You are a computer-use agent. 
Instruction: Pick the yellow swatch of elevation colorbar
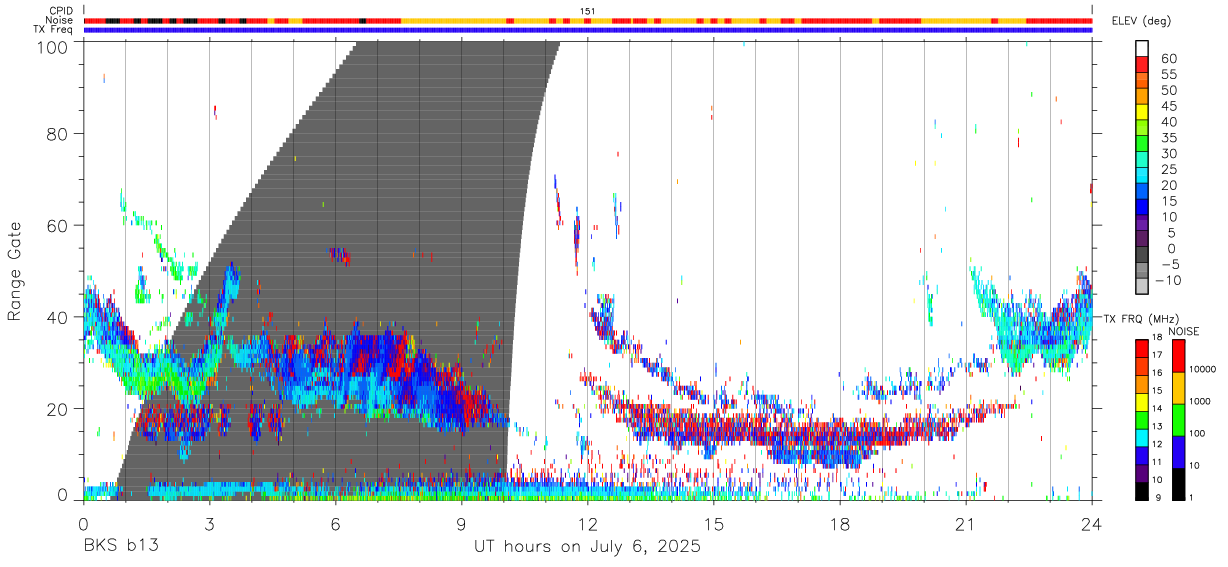[1142, 113]
